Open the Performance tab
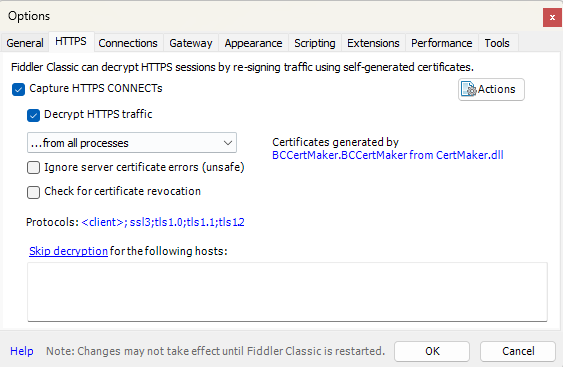563x367 pixels. pyautogui.click(x=441, y=43)
